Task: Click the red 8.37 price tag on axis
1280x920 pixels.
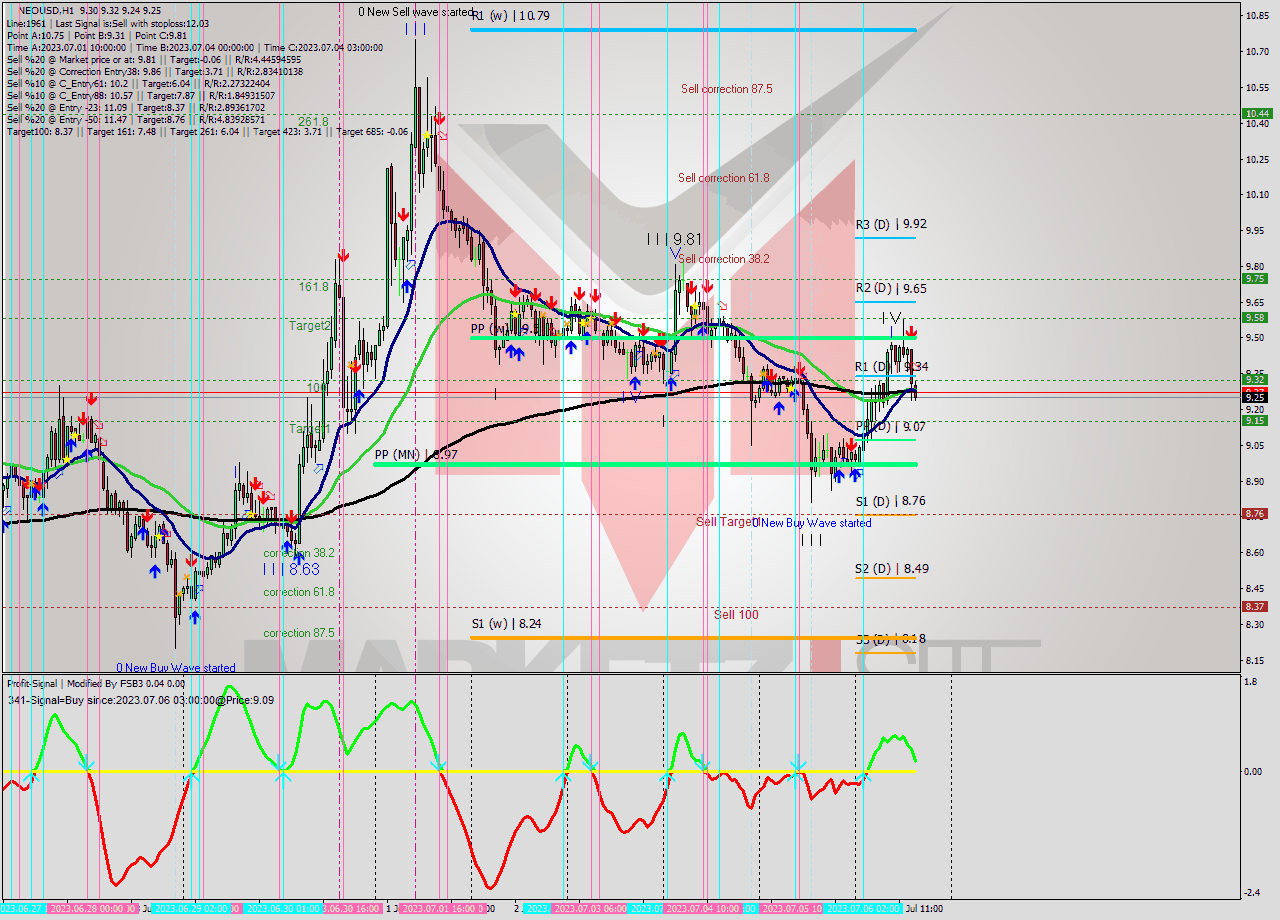Action: point(1256,607)
